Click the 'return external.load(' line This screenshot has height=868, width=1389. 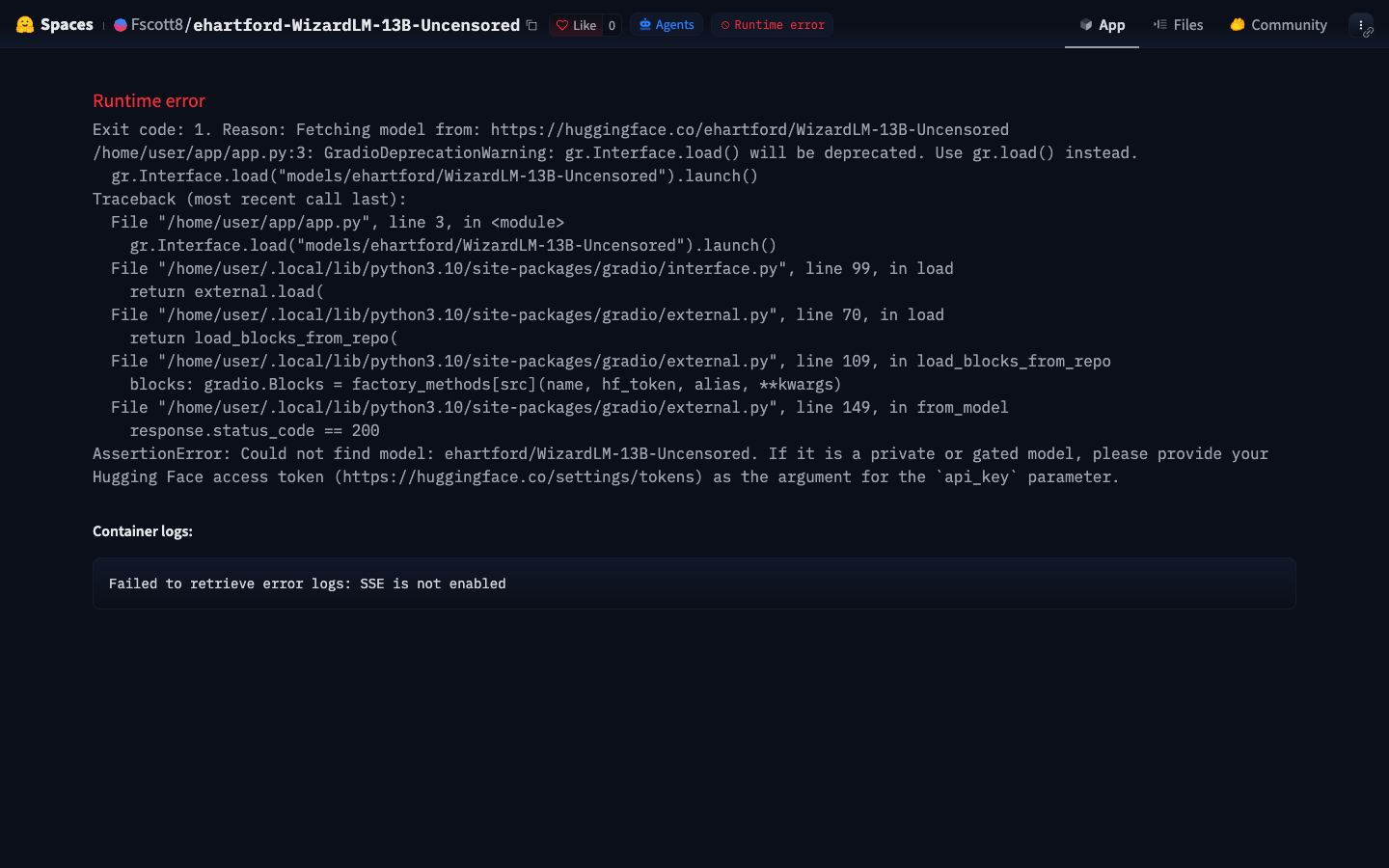pos(227,291)
